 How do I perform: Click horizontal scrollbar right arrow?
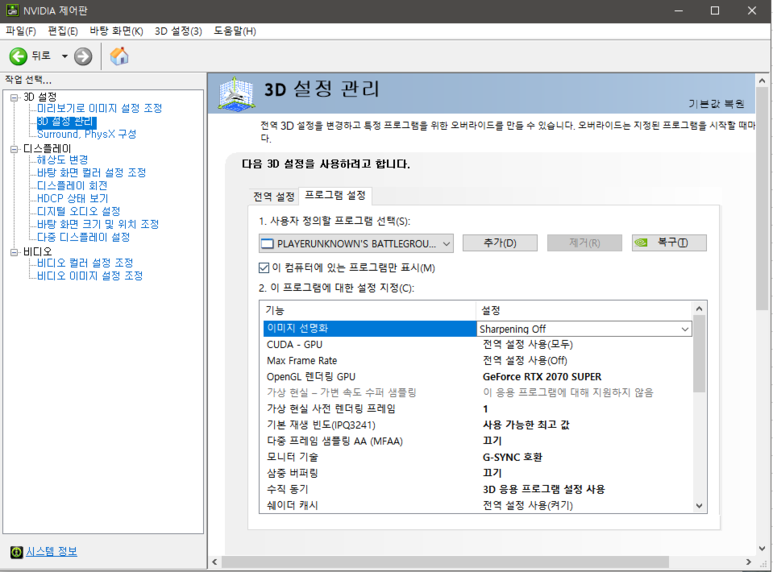pyautogui.click(x=748, y=562)
